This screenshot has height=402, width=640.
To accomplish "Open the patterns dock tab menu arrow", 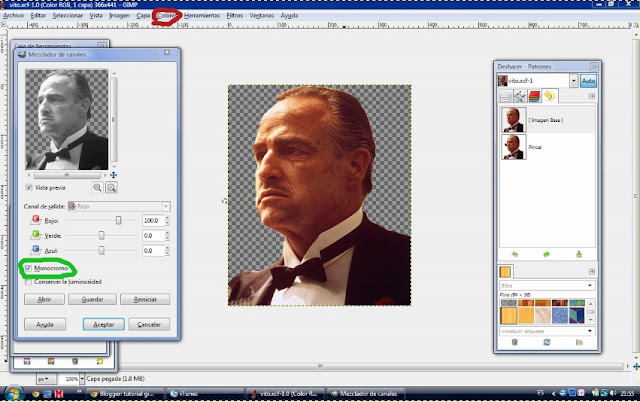I will (592, 271).
